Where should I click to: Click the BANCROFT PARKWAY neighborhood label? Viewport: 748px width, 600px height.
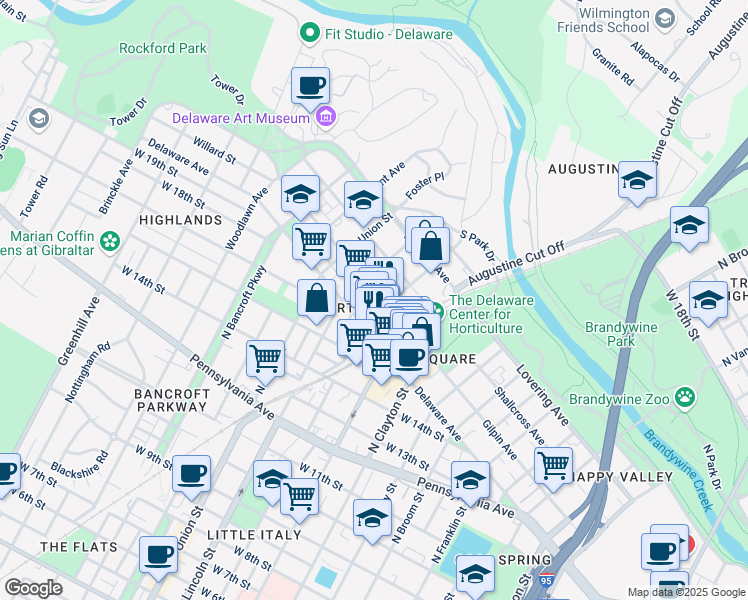tap(172, 401)
